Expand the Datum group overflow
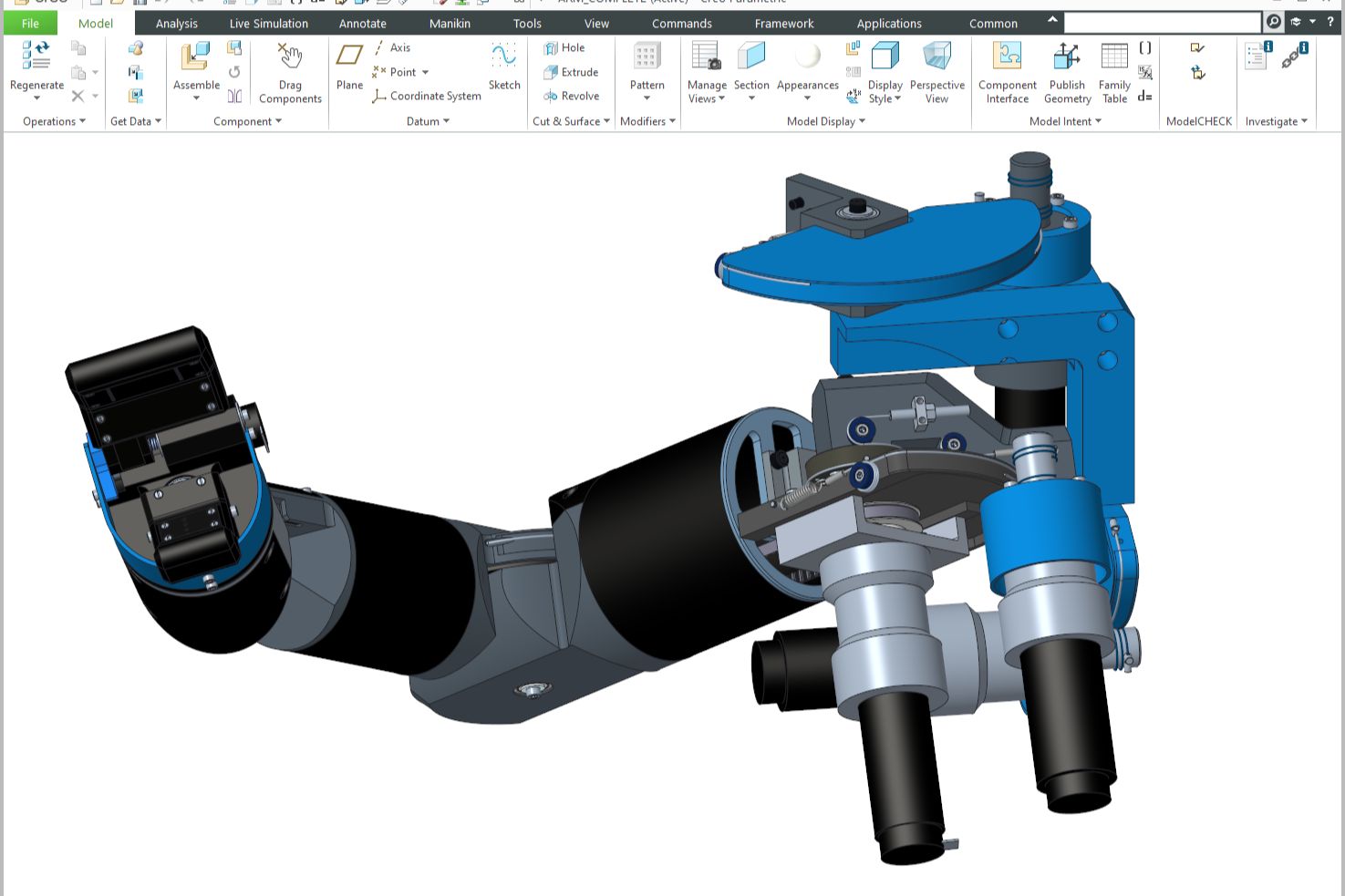The image size is (1345, 896). pyautogui.click(x=446, y=121)
